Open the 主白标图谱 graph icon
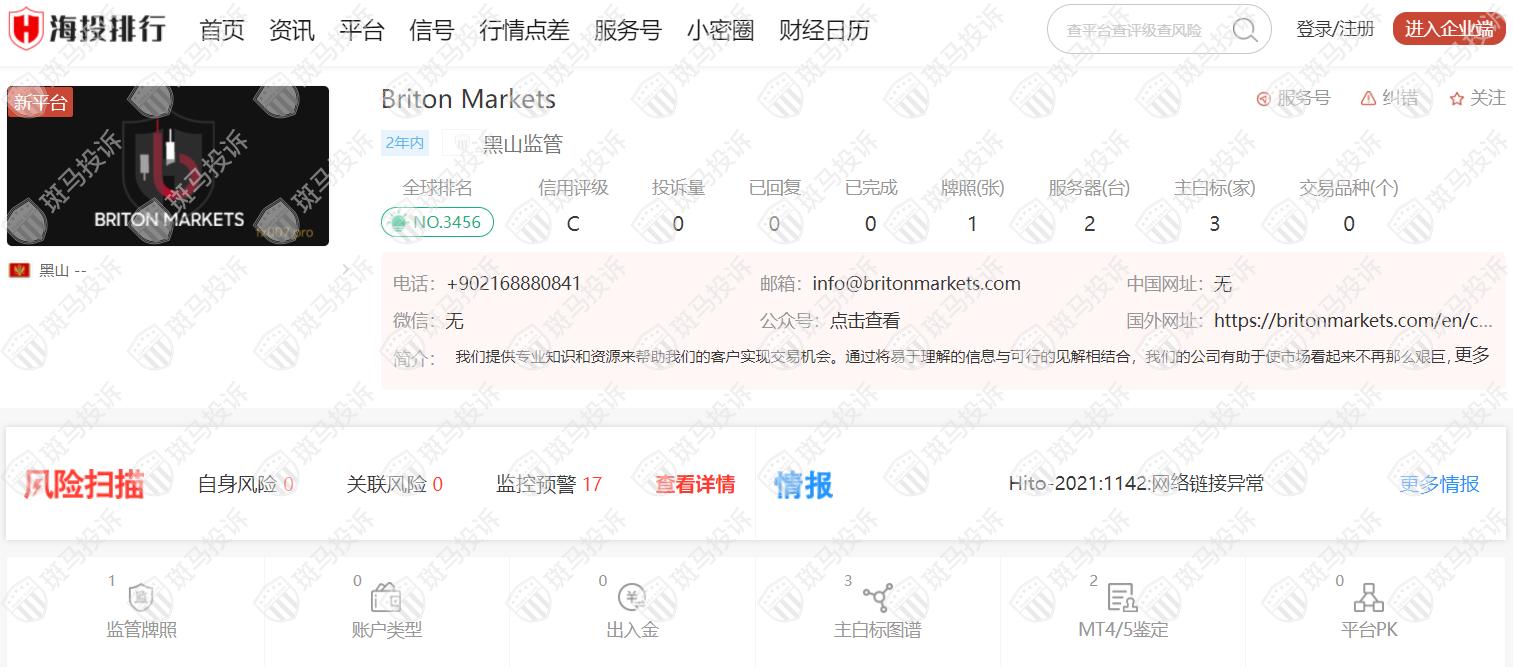This screenshot has height=667, width=1513. click(877, 598)
